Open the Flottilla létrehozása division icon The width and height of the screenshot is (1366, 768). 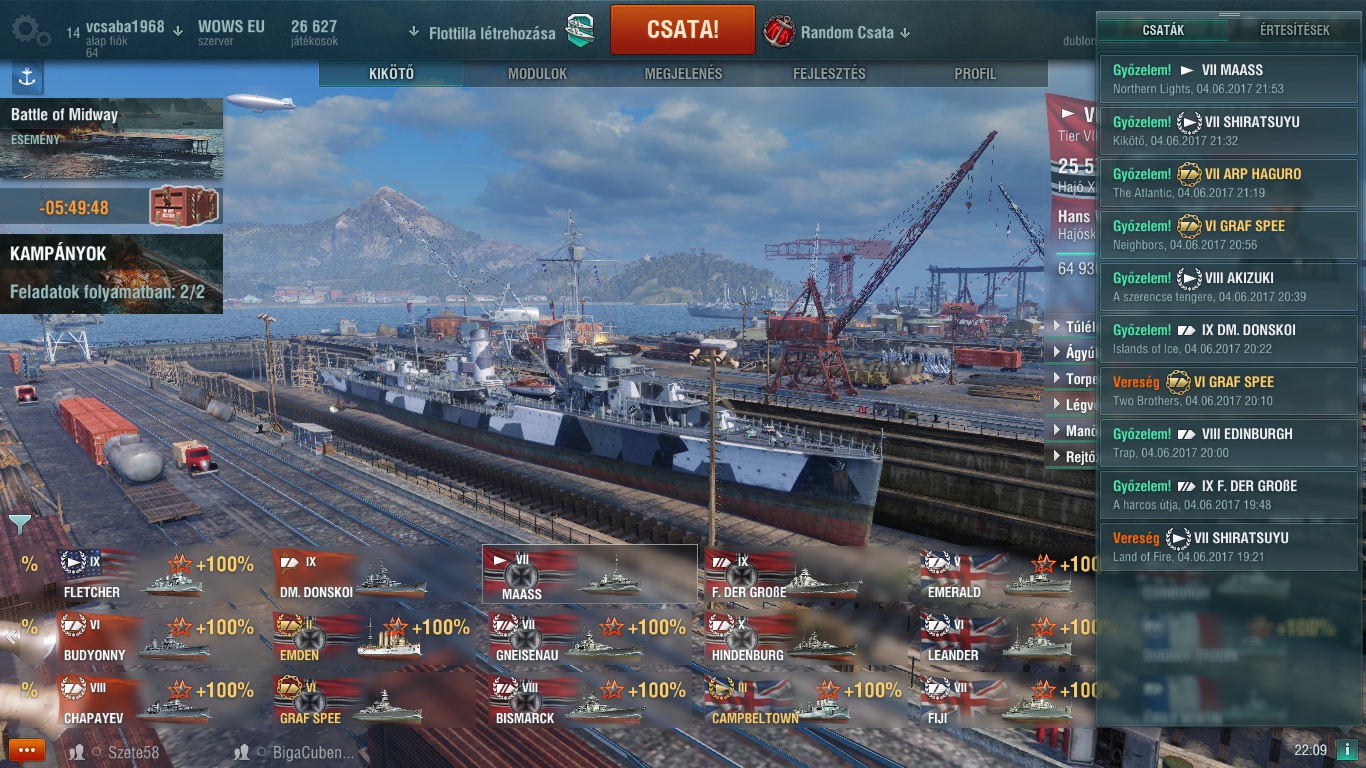580,32
